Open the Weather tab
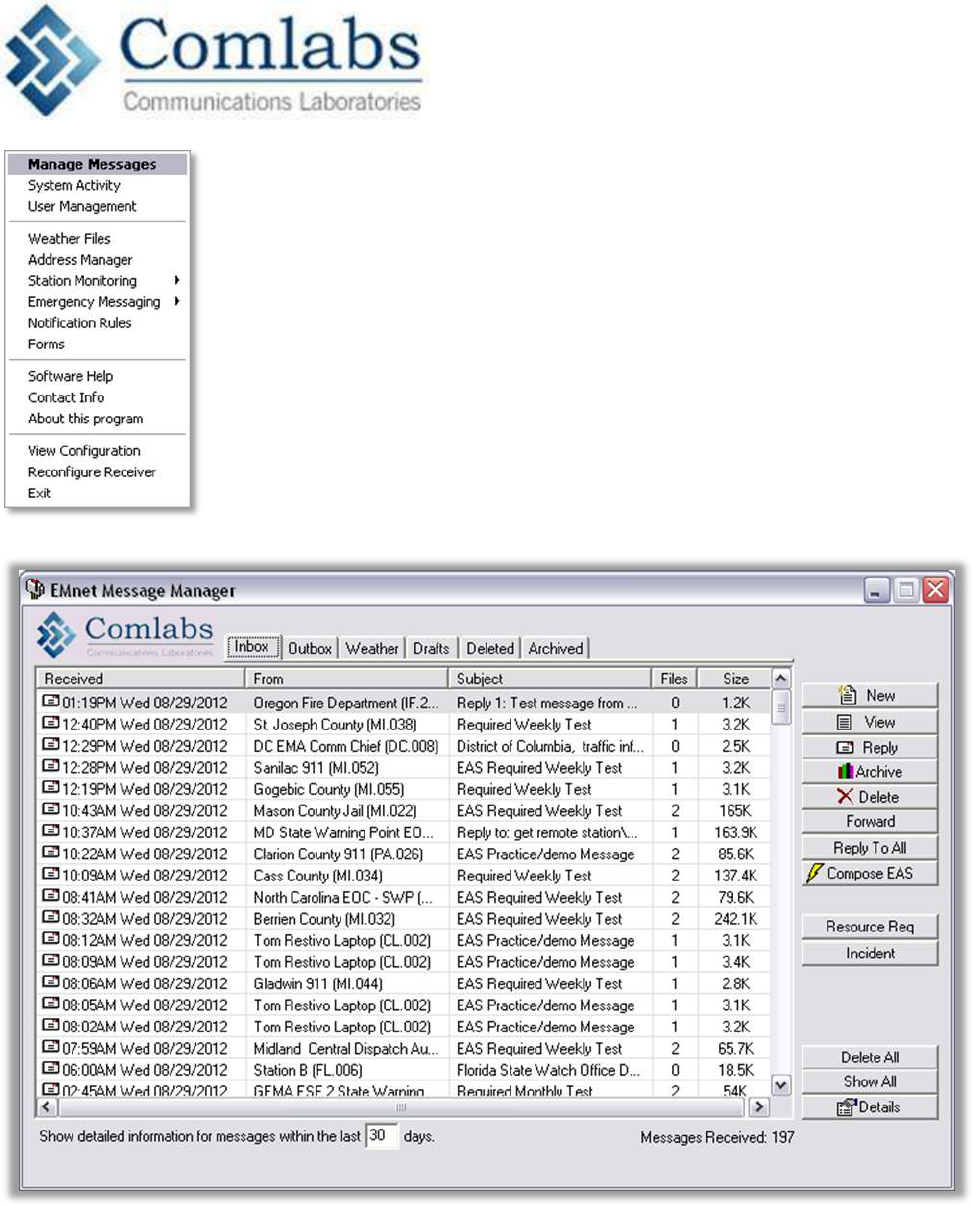 coord(372,648)
